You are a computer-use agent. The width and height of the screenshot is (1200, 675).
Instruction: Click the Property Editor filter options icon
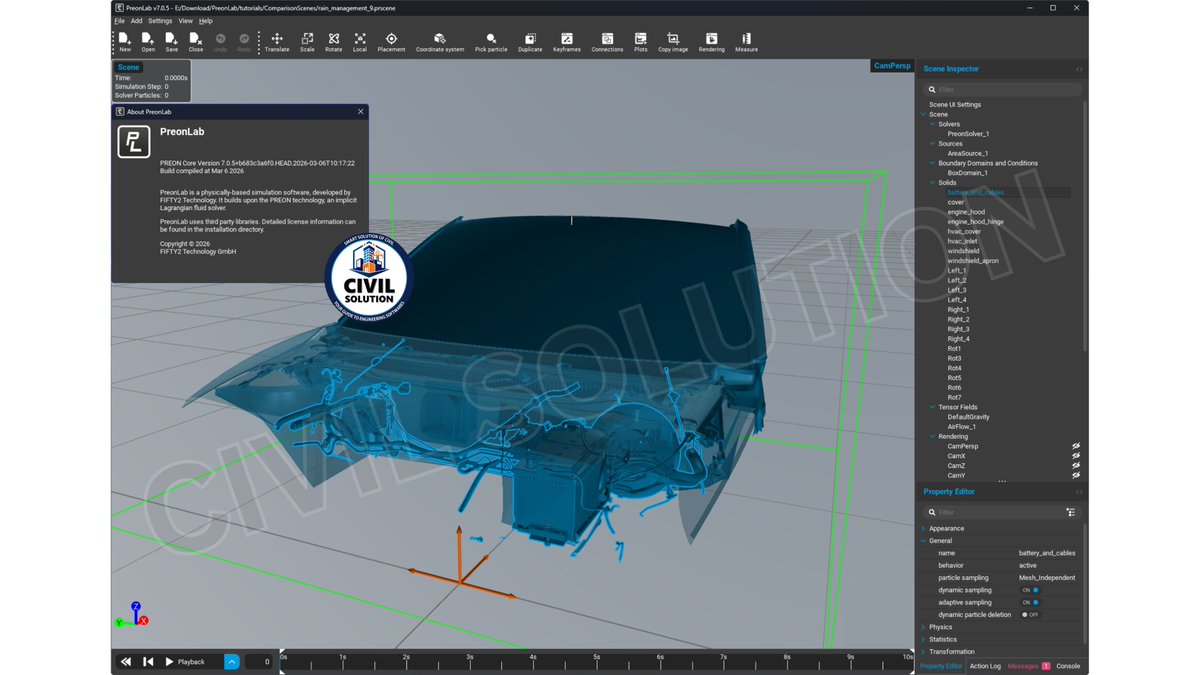click(1071, 512)
